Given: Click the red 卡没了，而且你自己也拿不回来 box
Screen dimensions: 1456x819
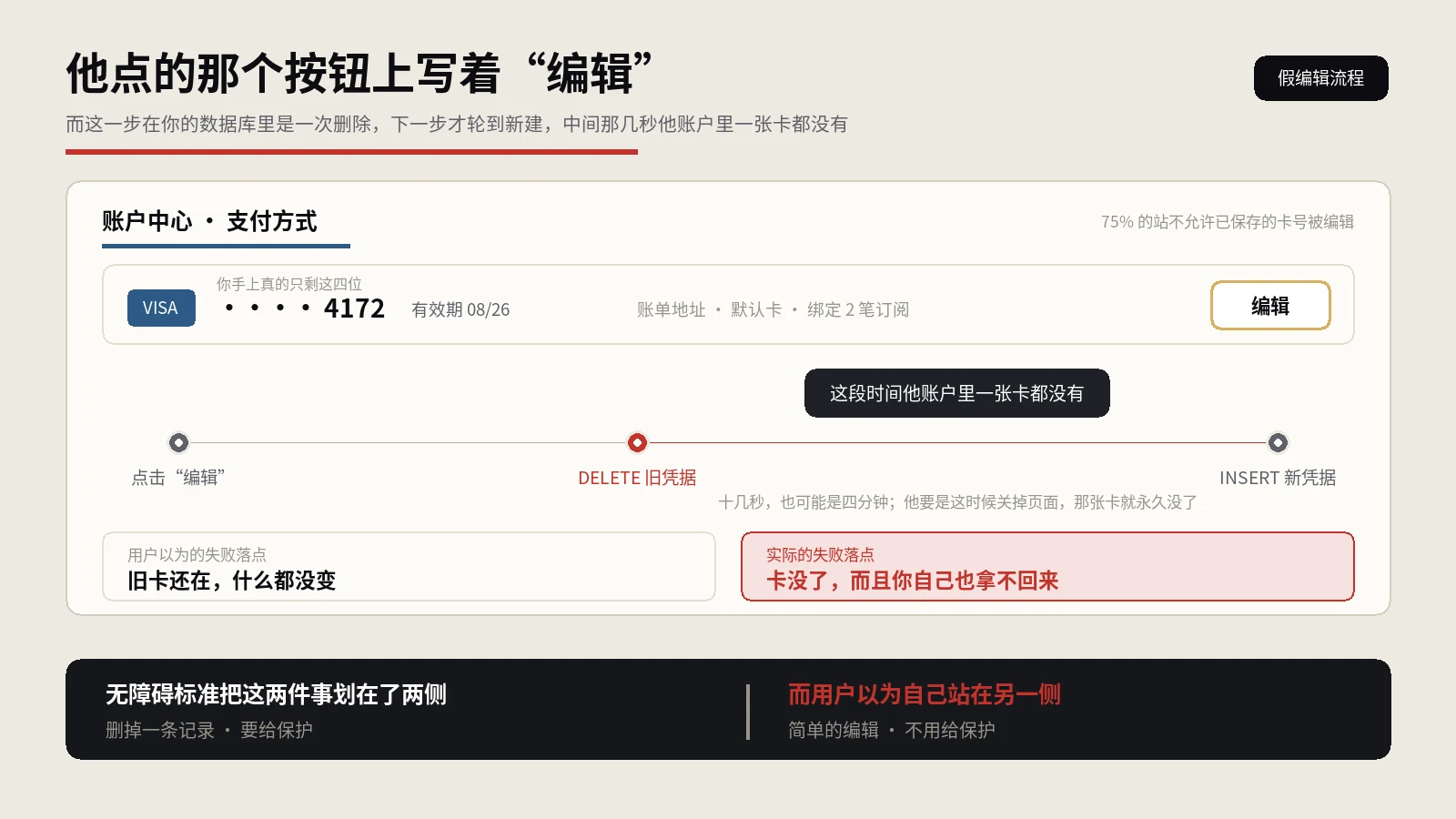Looking at the screenshot, I should pyautogui.click(x=1047, y=567).
